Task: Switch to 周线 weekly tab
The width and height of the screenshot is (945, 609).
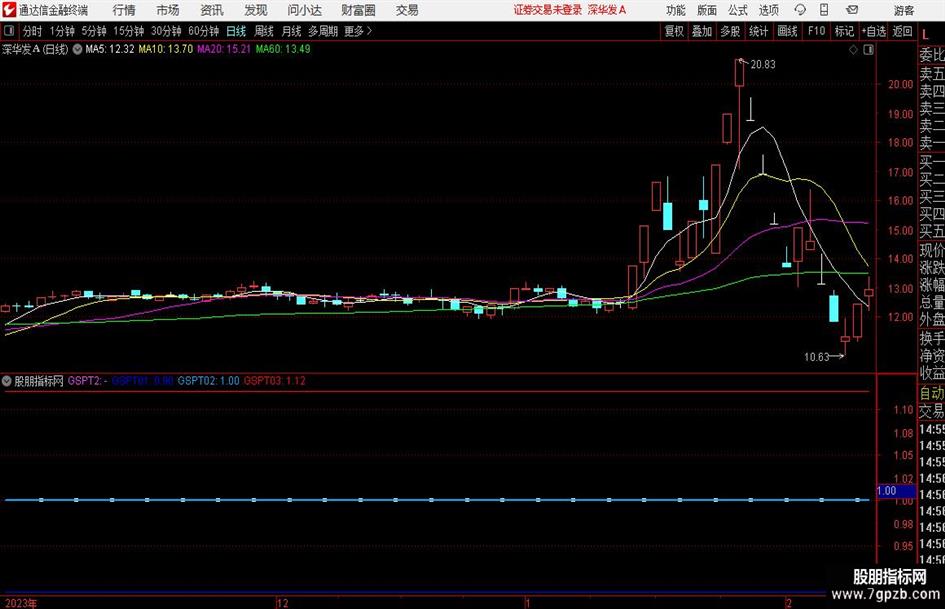Action: [264, 31]
